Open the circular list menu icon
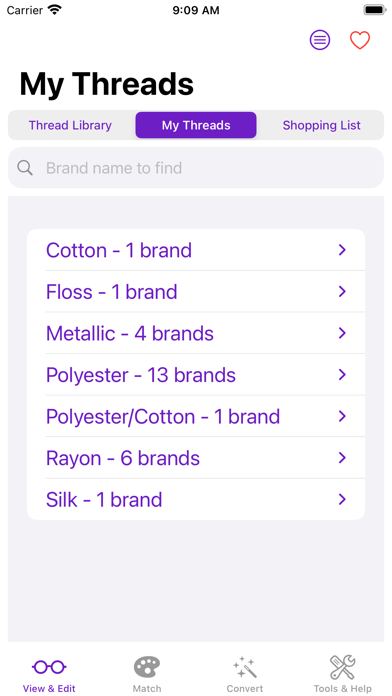This screenshot has width=392, height=696. point(320,40)
